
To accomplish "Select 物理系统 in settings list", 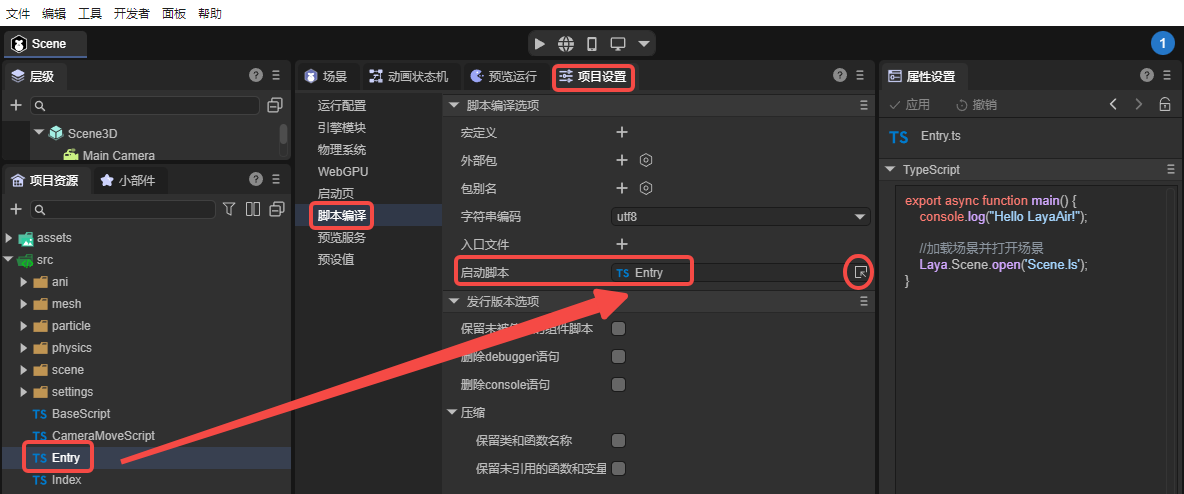I will pyautogui.click(x=342, y=150).
